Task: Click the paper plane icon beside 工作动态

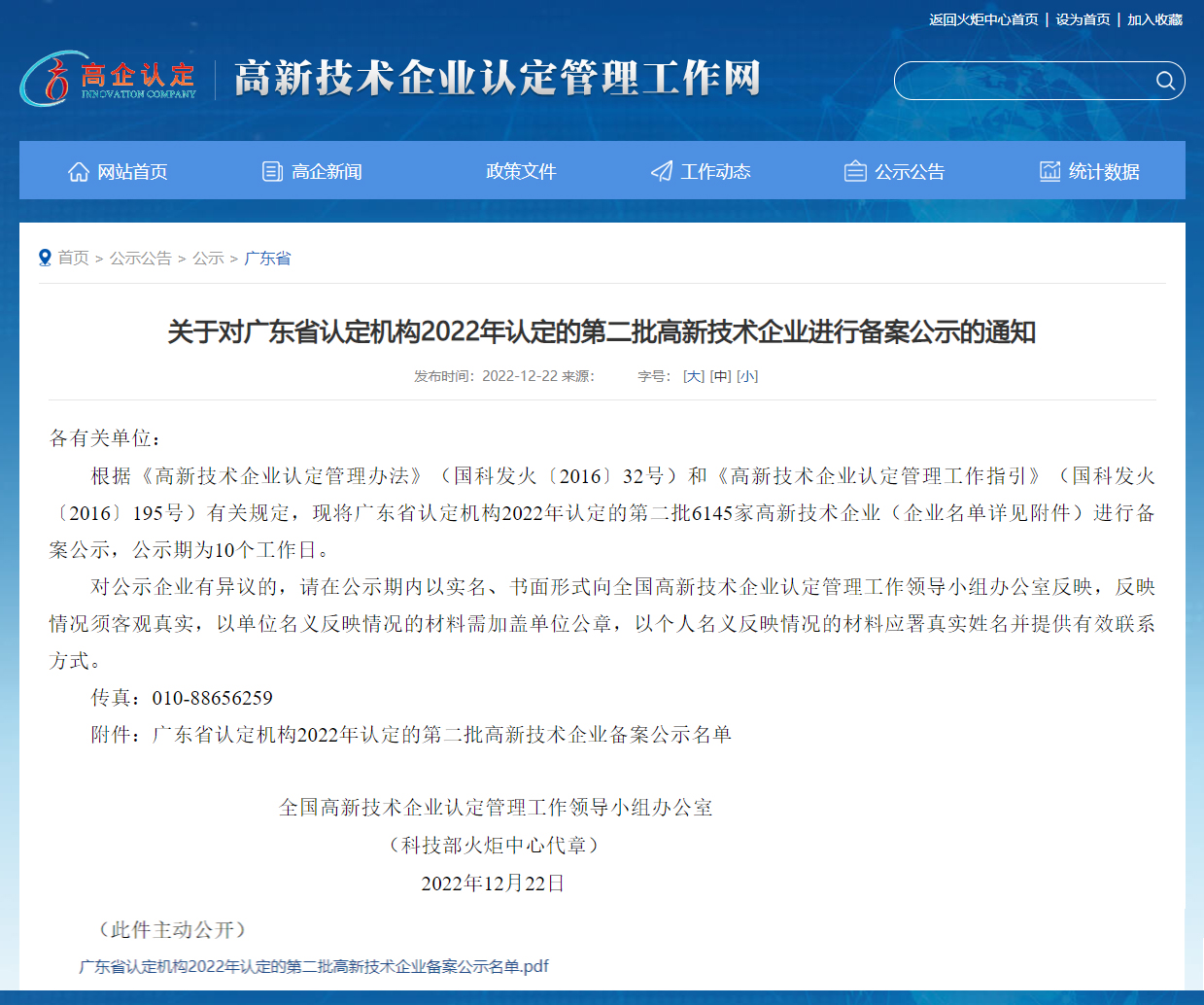Action: (x=662, y=172)
